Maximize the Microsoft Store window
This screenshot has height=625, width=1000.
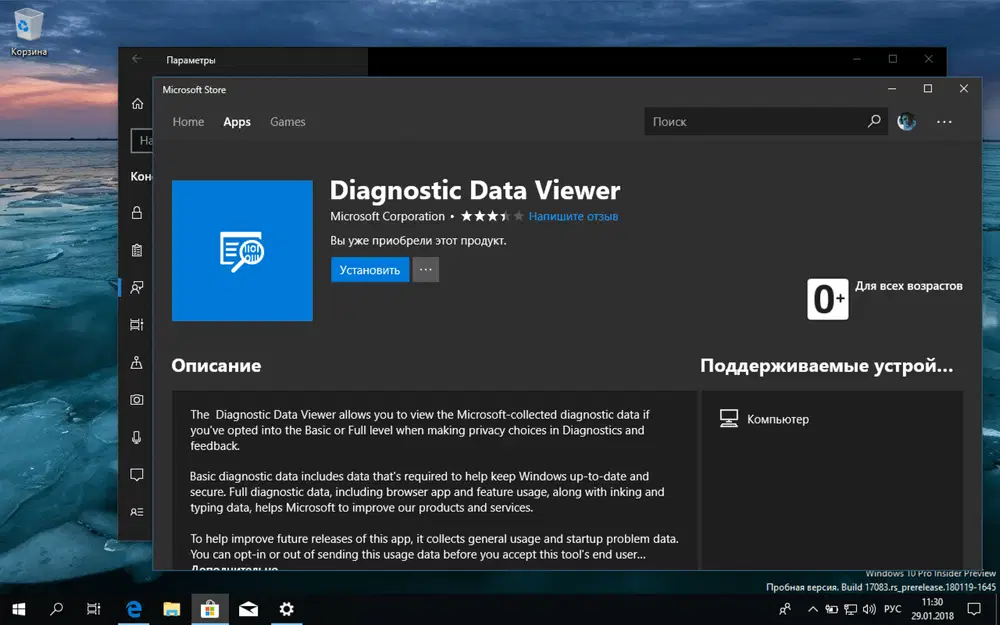coord(928,89)
